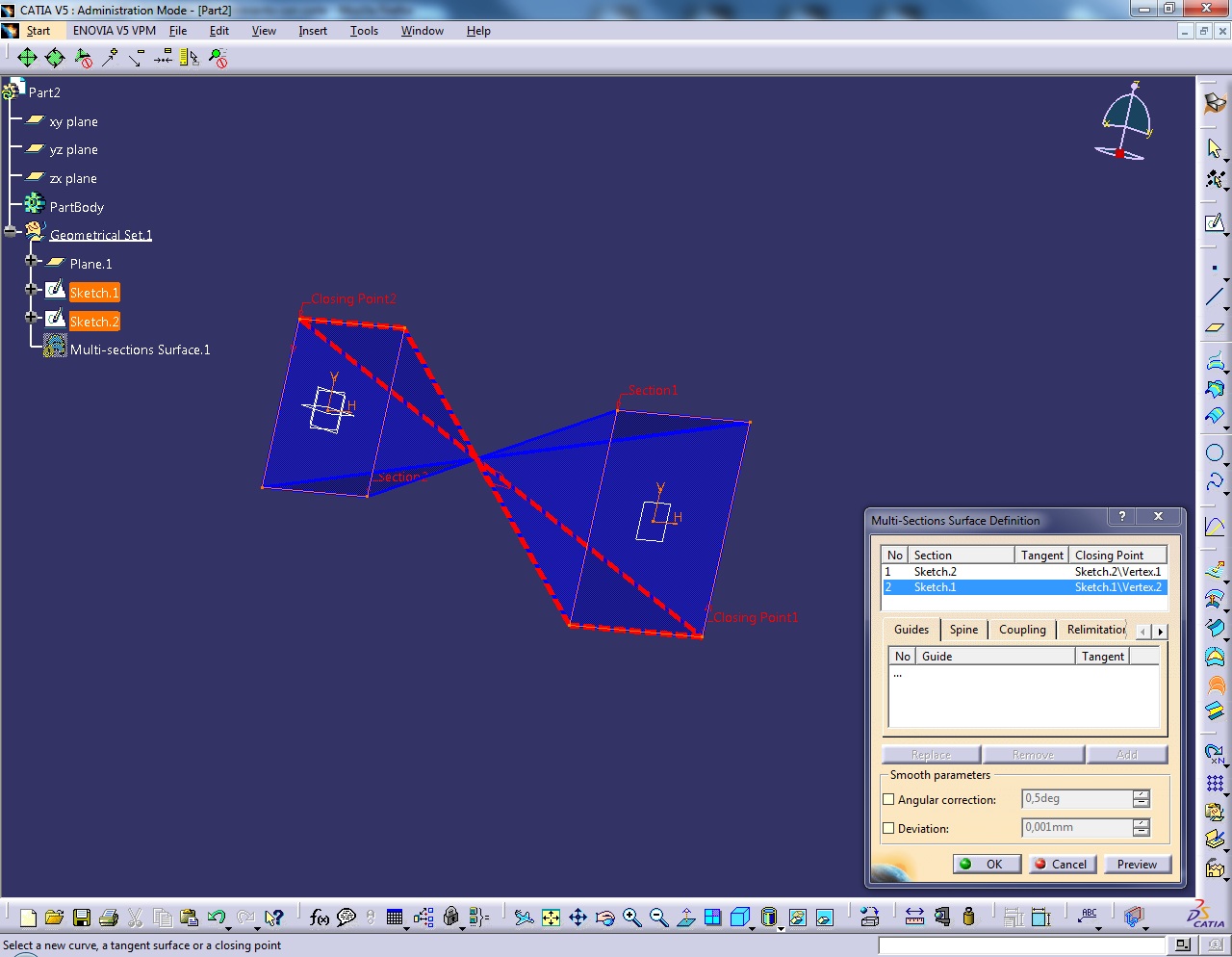Undo the last action
The width and height of the screenshot is (1232, 957).
point(216,918)
